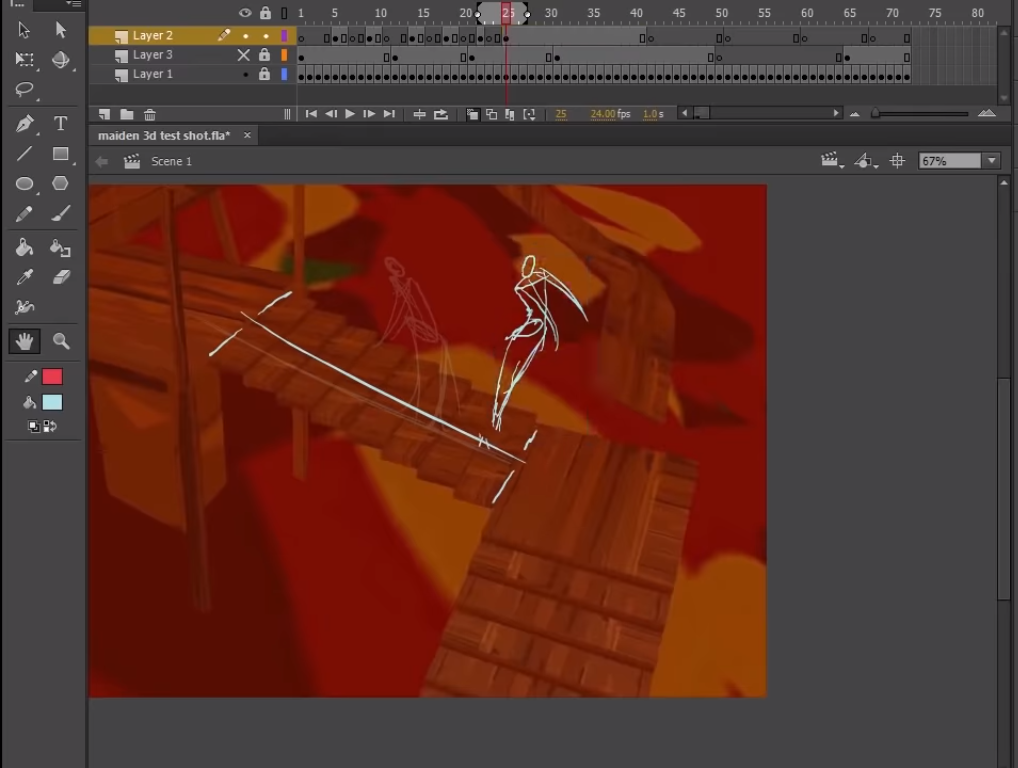Select Layer 3 in the timeline
The image size is (1018, 768).
pos(153,55)
